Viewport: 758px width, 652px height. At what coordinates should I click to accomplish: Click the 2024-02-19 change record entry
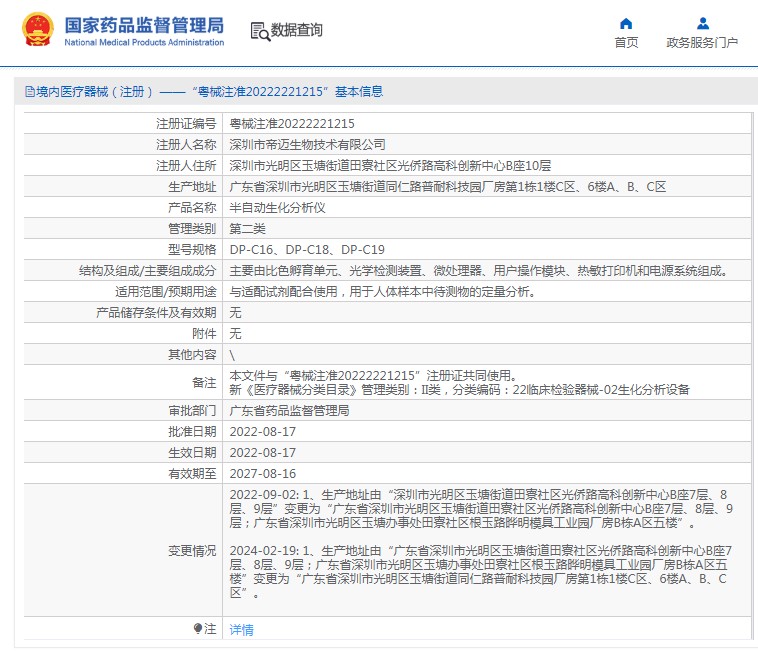click(478, 571)
